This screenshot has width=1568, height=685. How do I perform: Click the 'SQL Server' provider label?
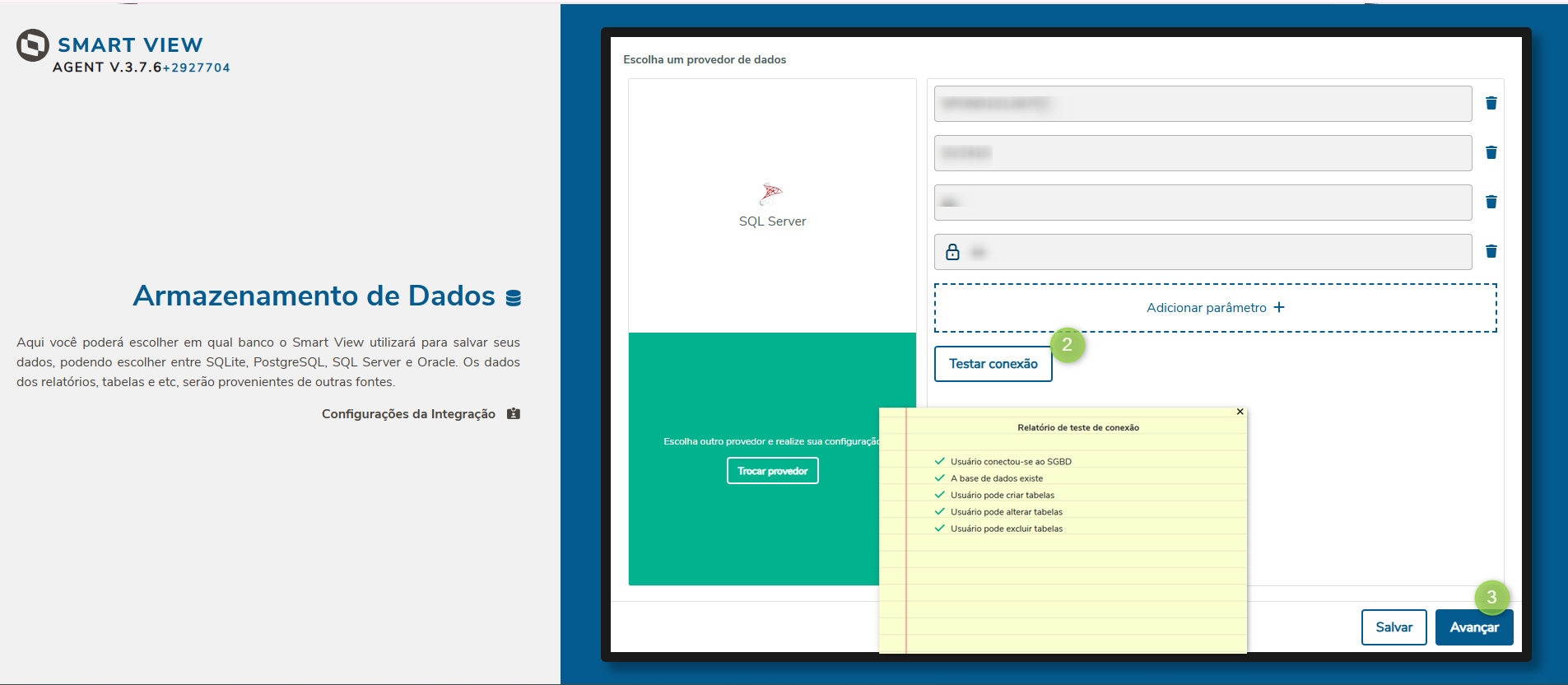pyautogui.click(x=772, y=221)
